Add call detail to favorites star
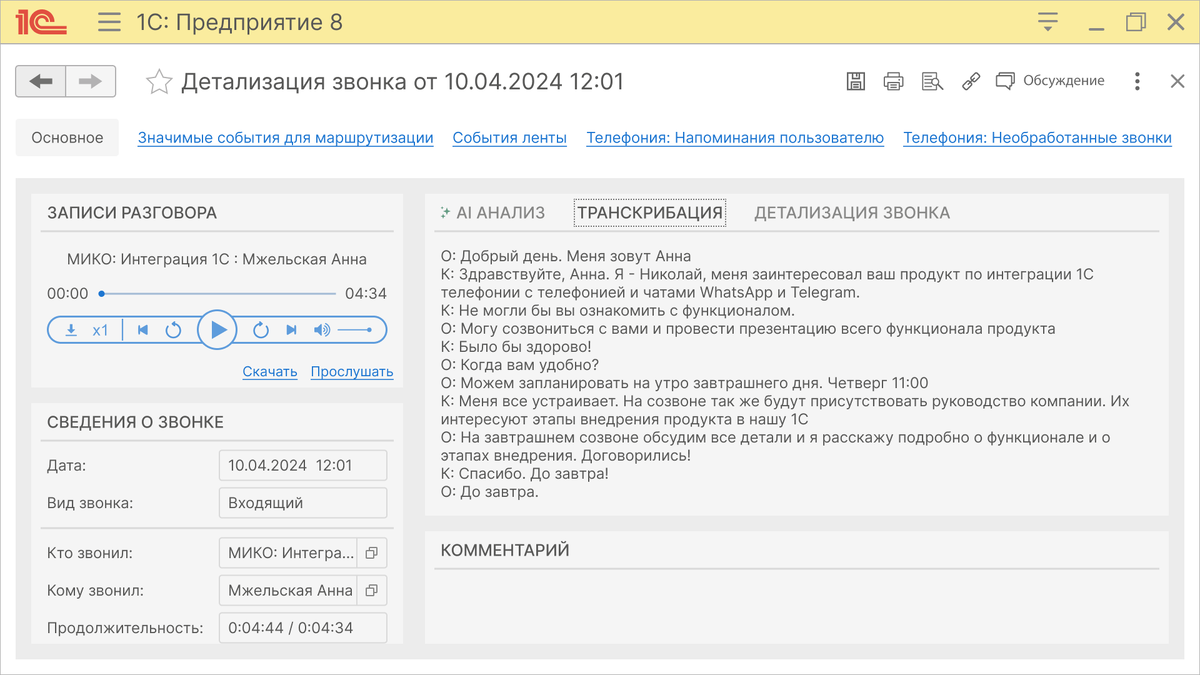This screenshot has width=1200, height=675. pyautogui.click(x=158, y=82)
